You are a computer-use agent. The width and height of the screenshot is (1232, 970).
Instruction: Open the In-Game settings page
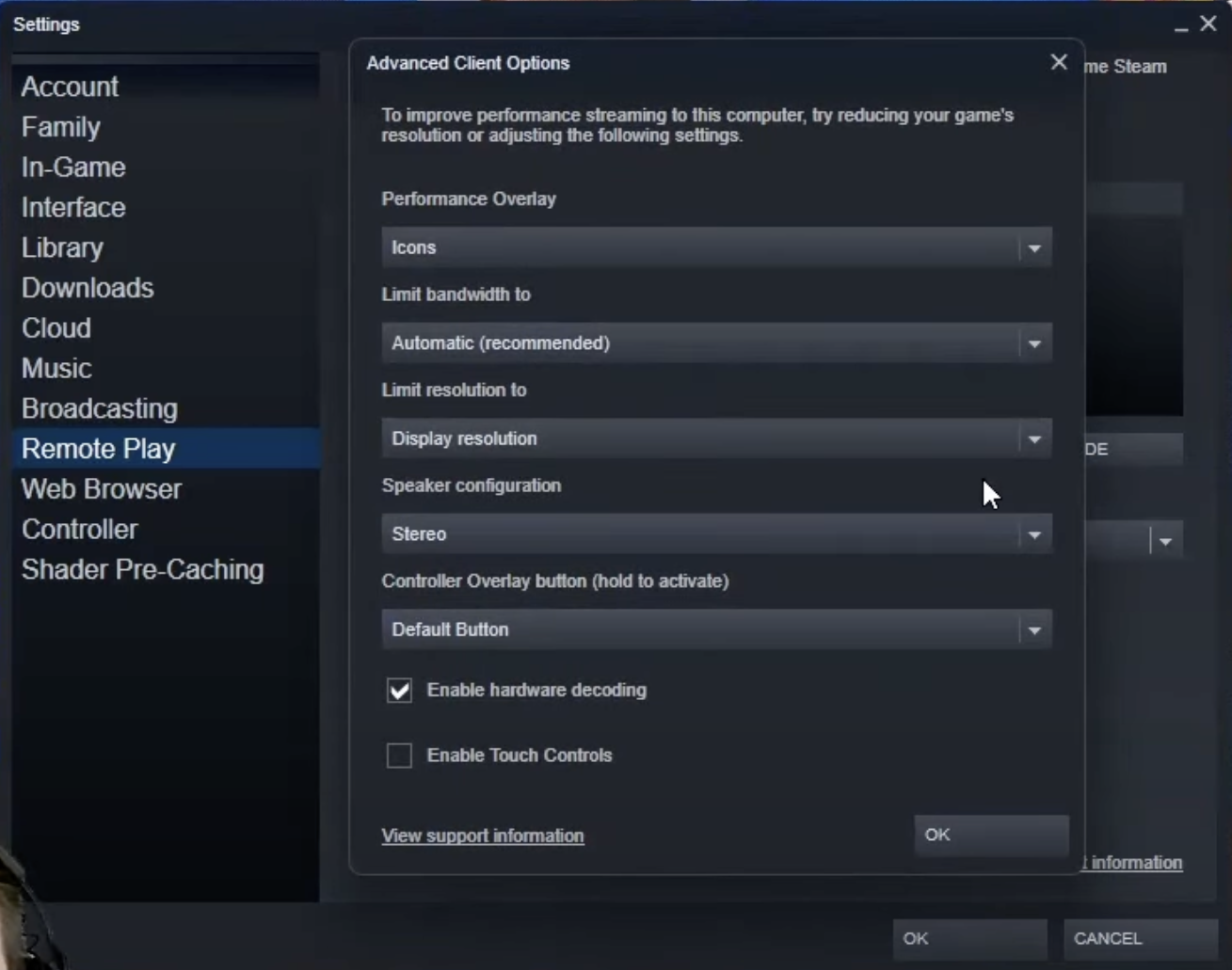point(73,167)
